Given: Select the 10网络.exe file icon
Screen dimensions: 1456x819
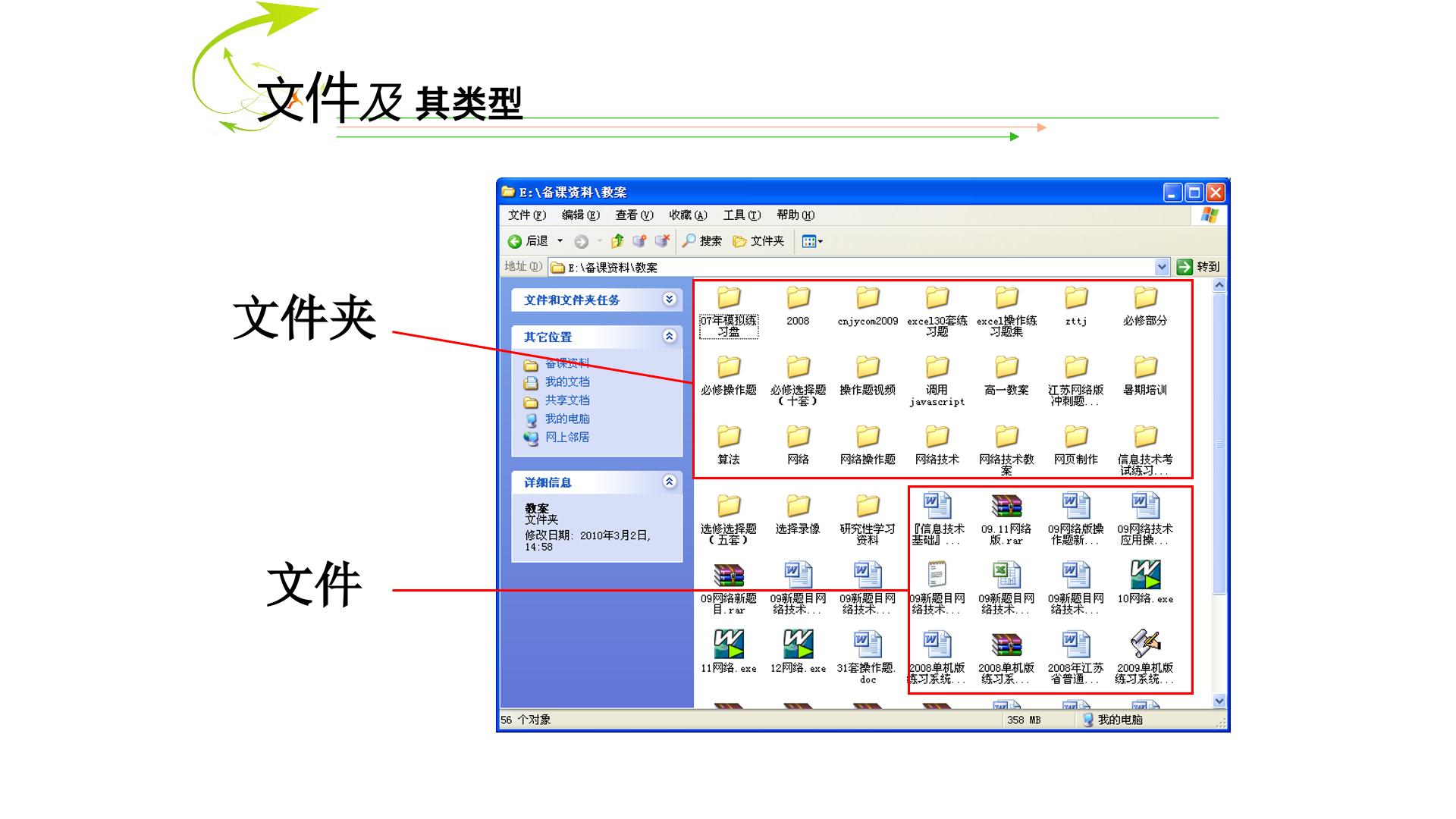Looking at the screenshot, I should [1145, 575].
